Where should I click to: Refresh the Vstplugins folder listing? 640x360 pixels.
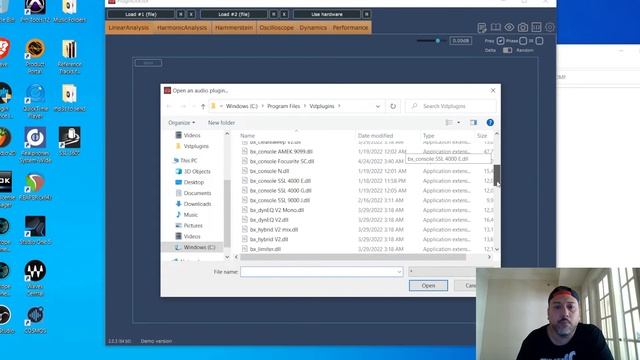point(393,106)
